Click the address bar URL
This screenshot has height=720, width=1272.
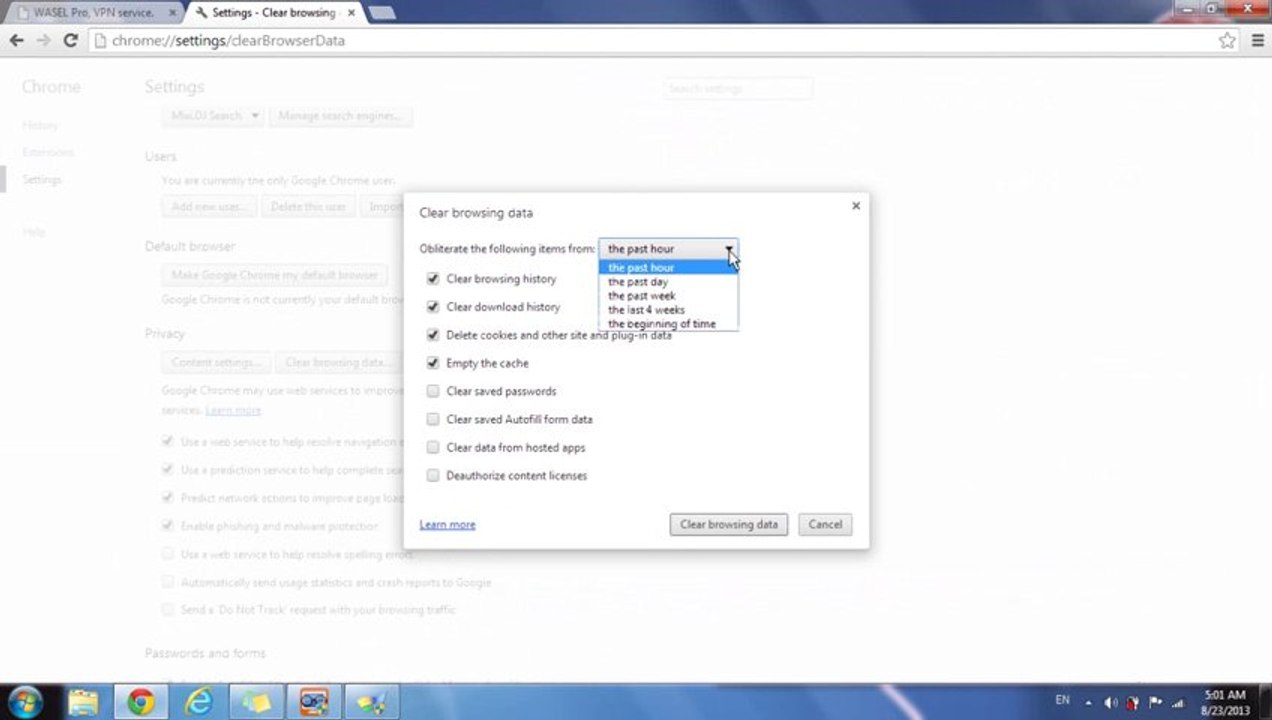(x=228, y=41)
